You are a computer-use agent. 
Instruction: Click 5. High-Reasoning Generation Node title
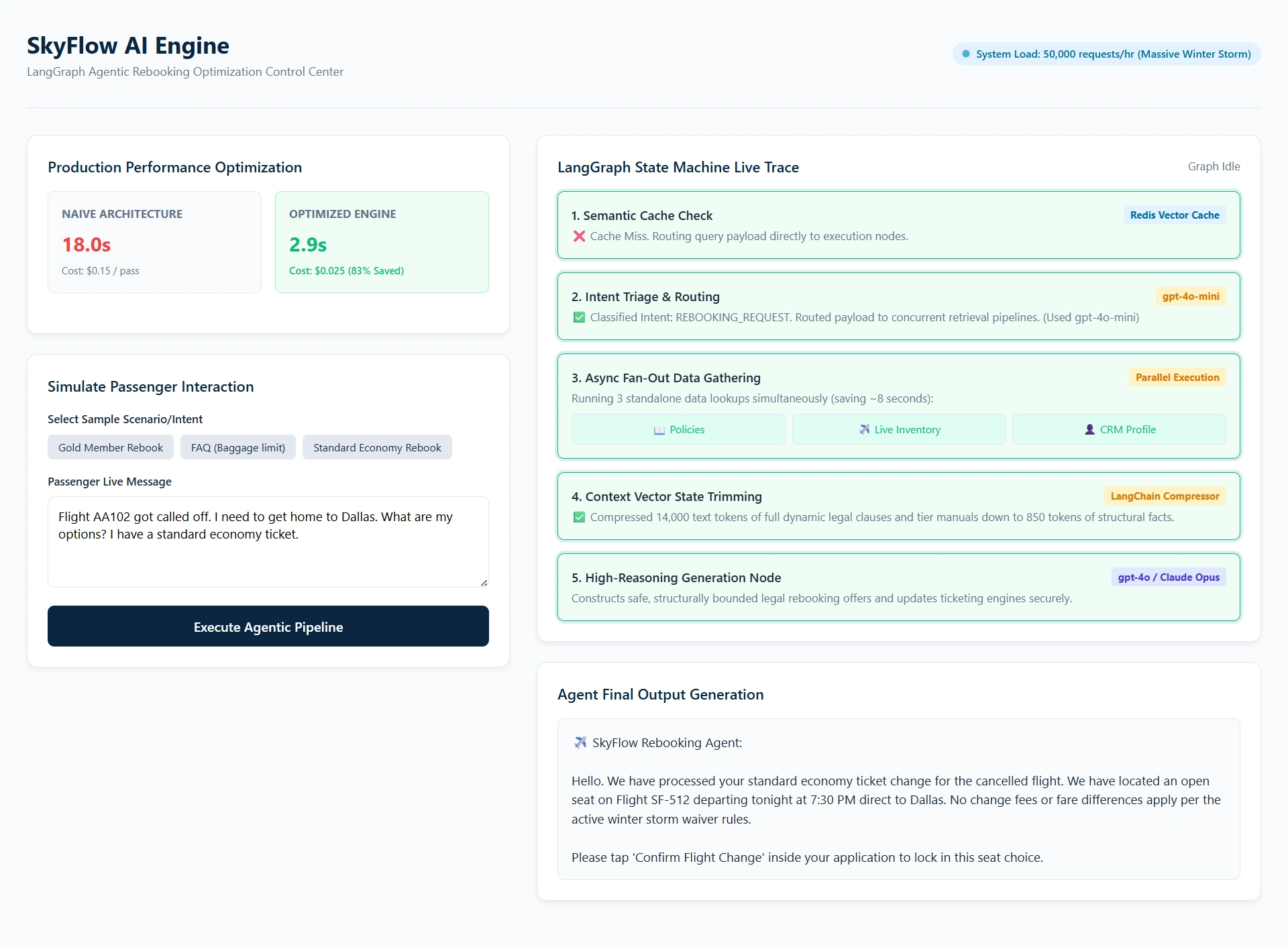676,577
